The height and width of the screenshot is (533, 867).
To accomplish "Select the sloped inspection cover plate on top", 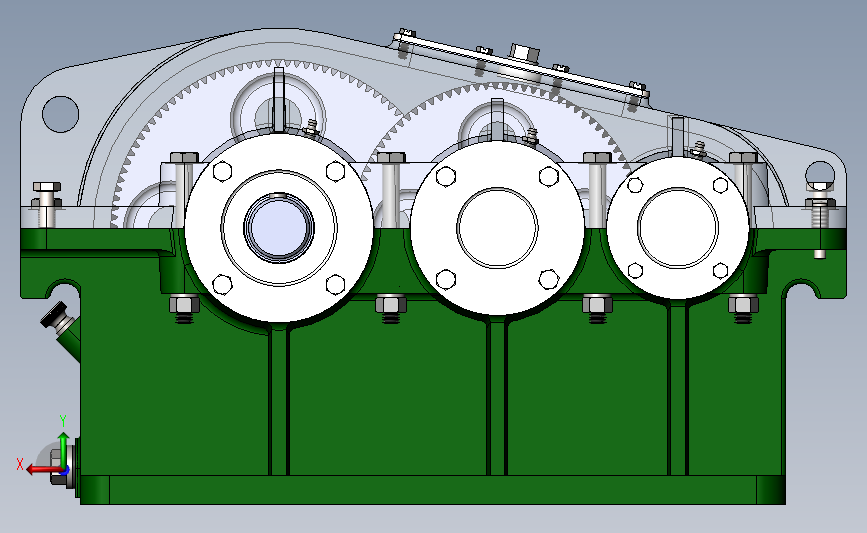I will tap(521, 64).
